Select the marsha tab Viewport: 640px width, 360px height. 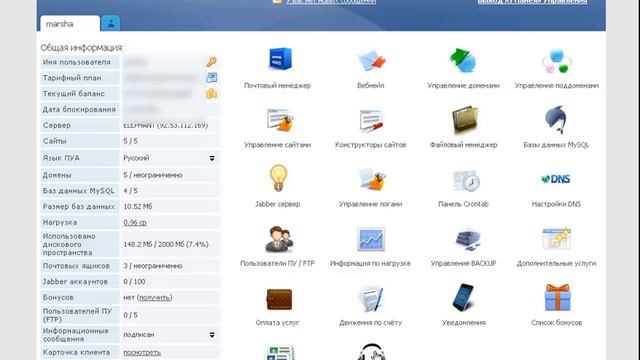pos(70,24)
